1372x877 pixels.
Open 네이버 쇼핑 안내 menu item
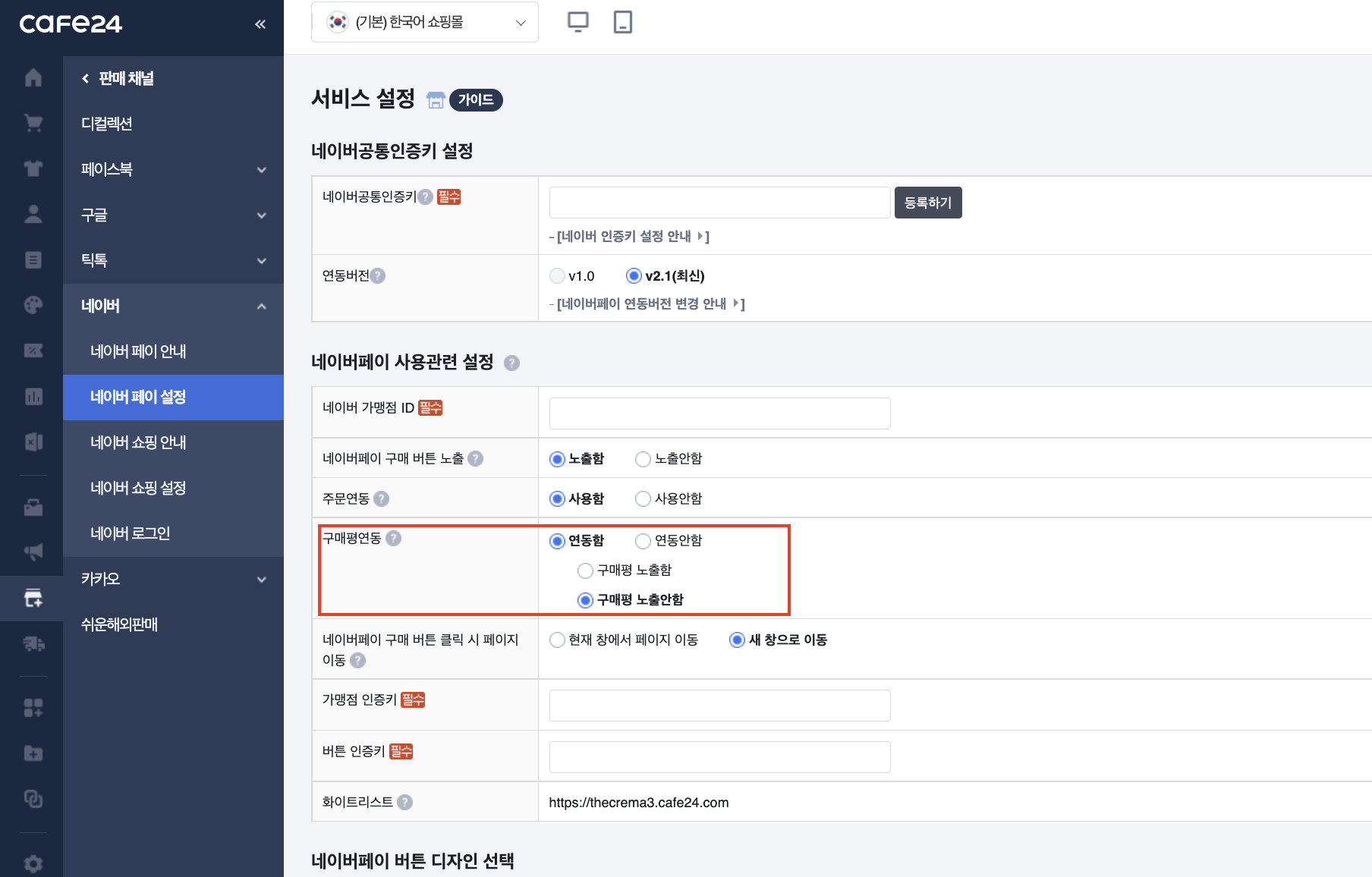click(173, 442)
